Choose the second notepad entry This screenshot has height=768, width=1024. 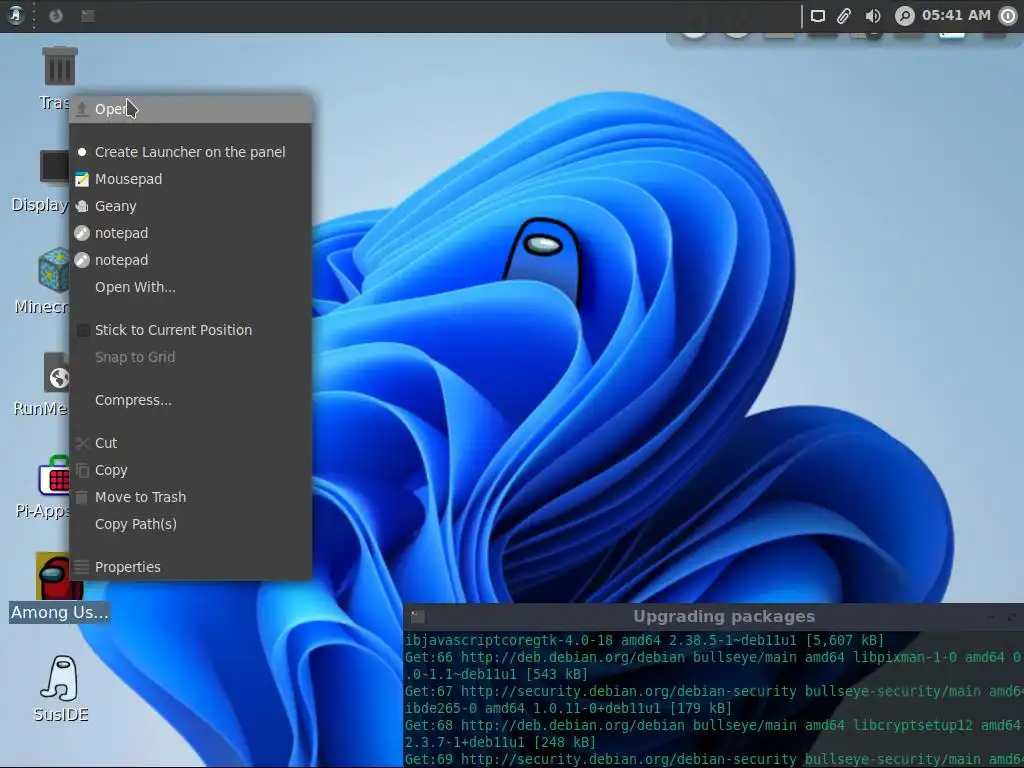tap(191, 260)
